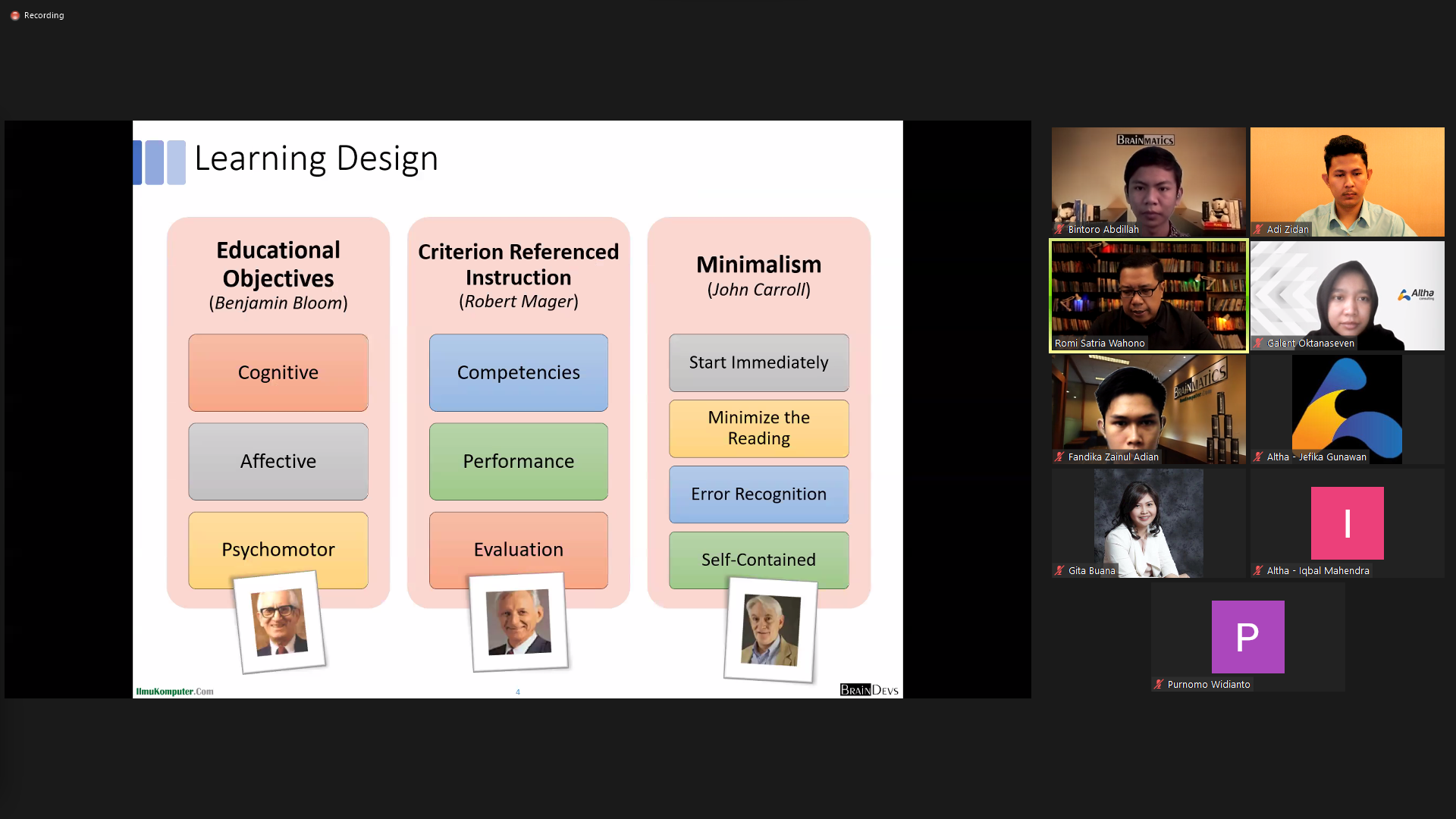Click muted mic icon beside Altha - Iqbal Mahendra
1456x819 pixels.
pos(1258,570)
